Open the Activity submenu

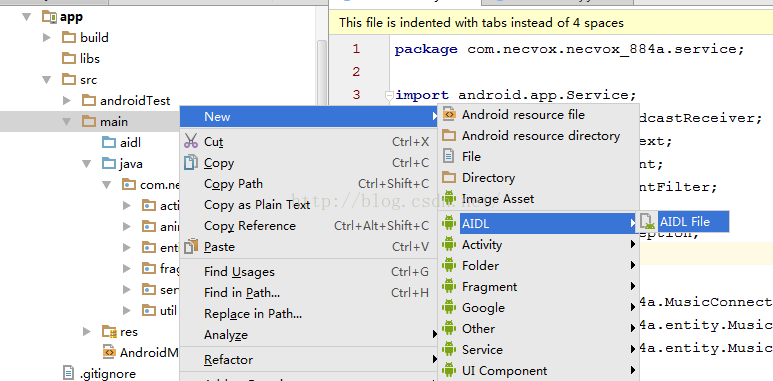tap(538, 244)
